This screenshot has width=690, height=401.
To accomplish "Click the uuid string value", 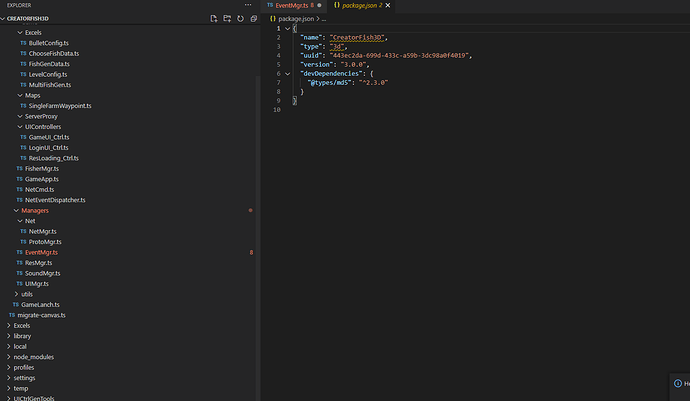I will tap(399, 55).
